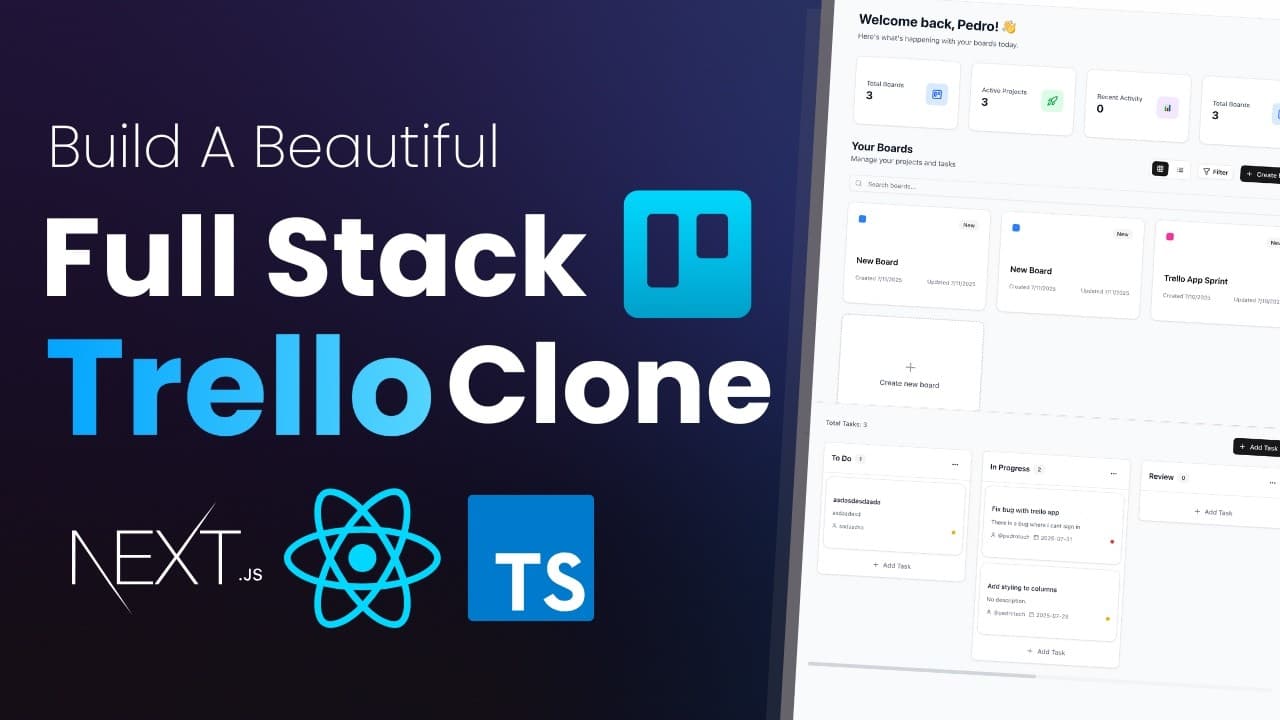Click the blue color square on first New Board
This screenshot has height=720, width=1280.
click(862, 218)
